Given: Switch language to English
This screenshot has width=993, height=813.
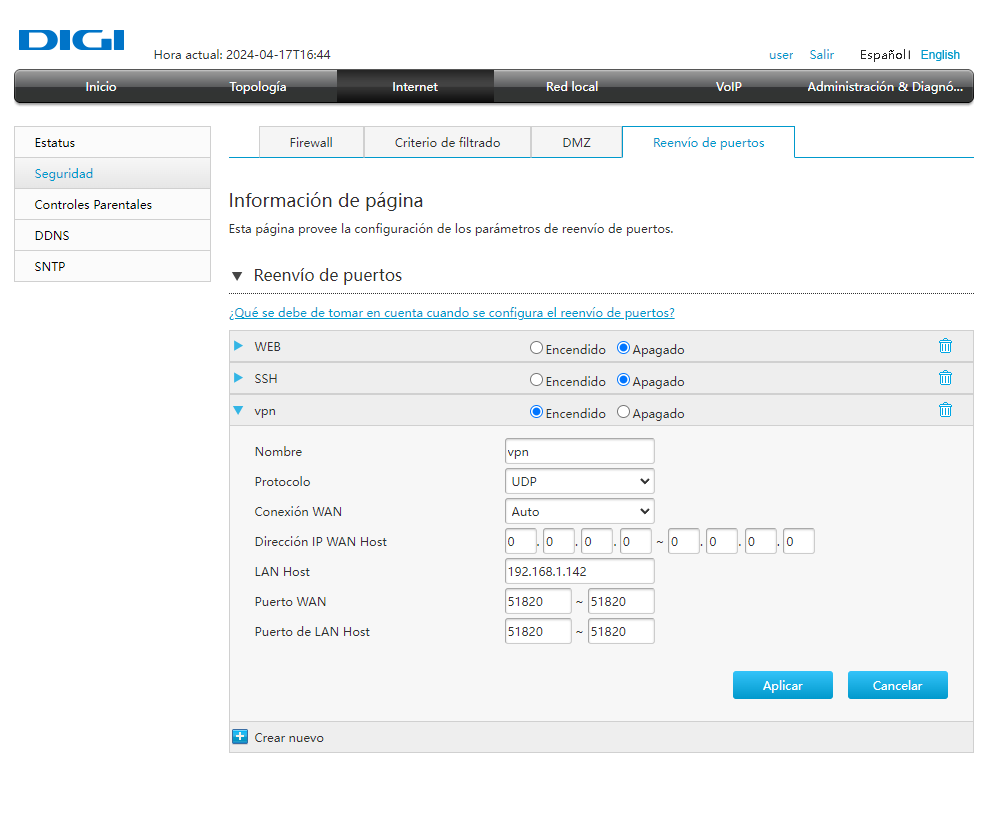Looking at the screenshot, I should tap(940, 55).
